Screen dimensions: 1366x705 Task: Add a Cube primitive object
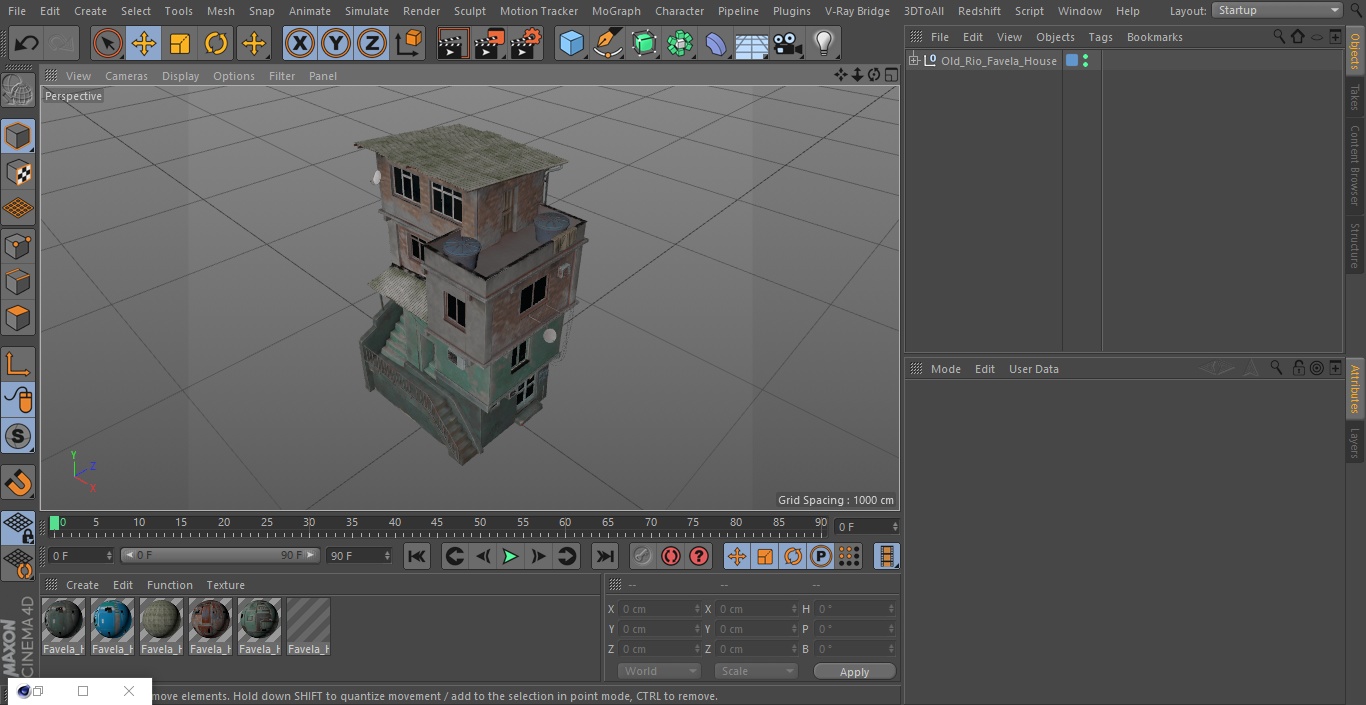(571, 43)
